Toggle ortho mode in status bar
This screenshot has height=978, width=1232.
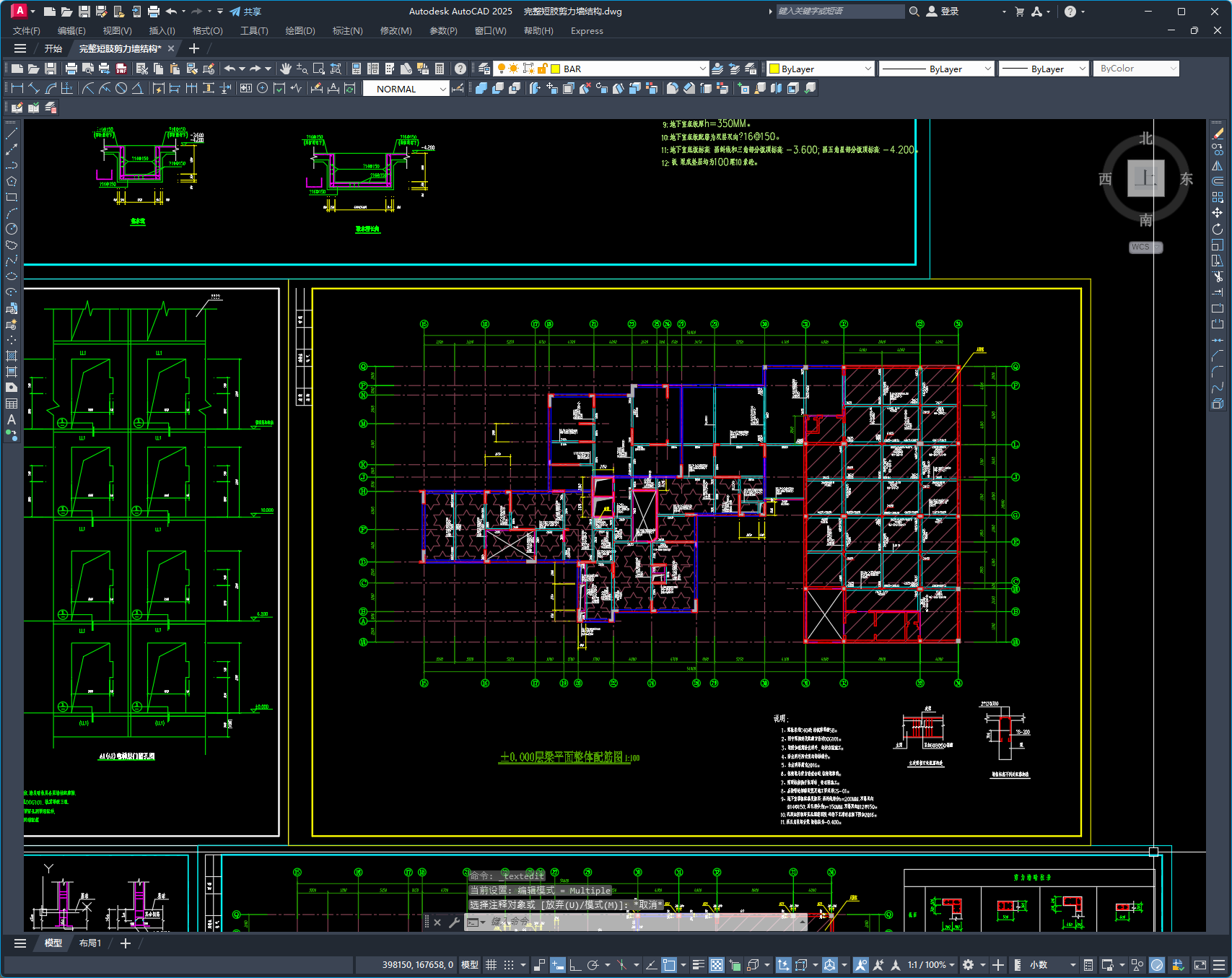click(575, 965)
